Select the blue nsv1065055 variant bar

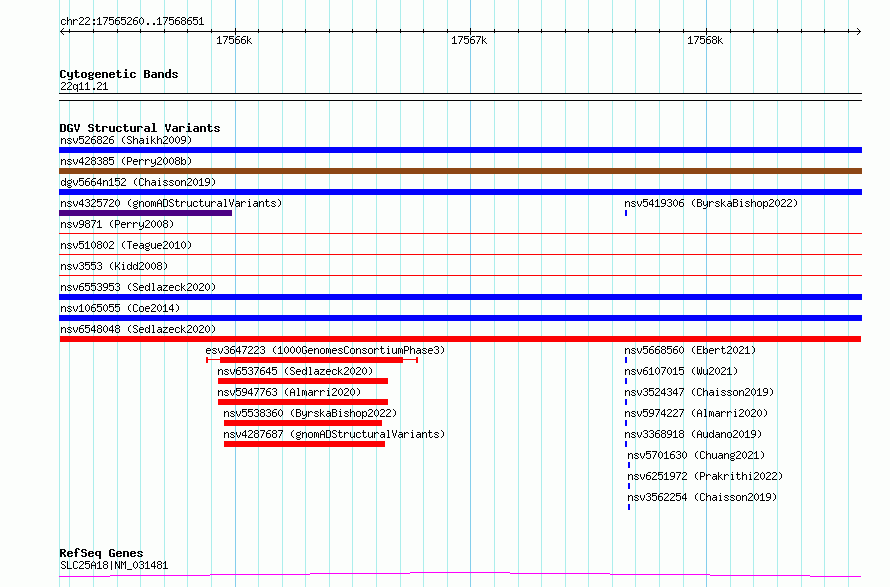tap(460, 318)
